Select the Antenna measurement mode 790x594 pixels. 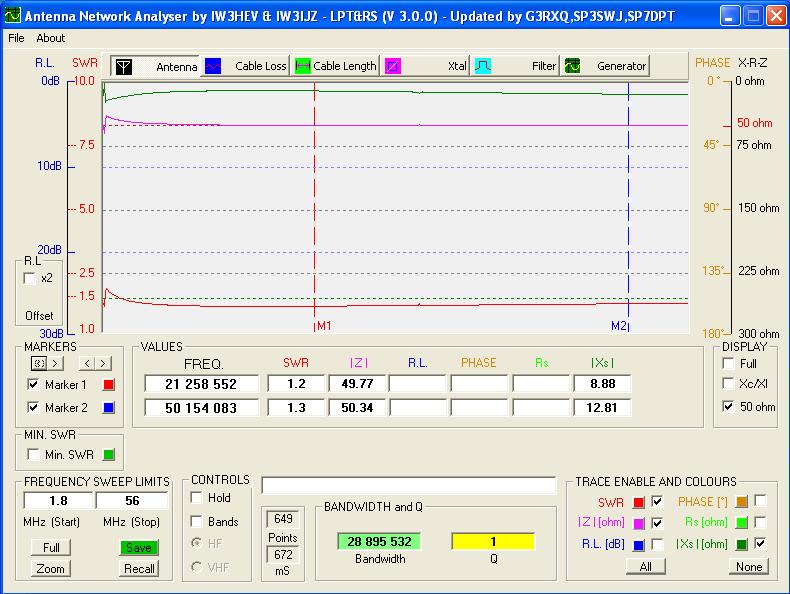[156, 66]
